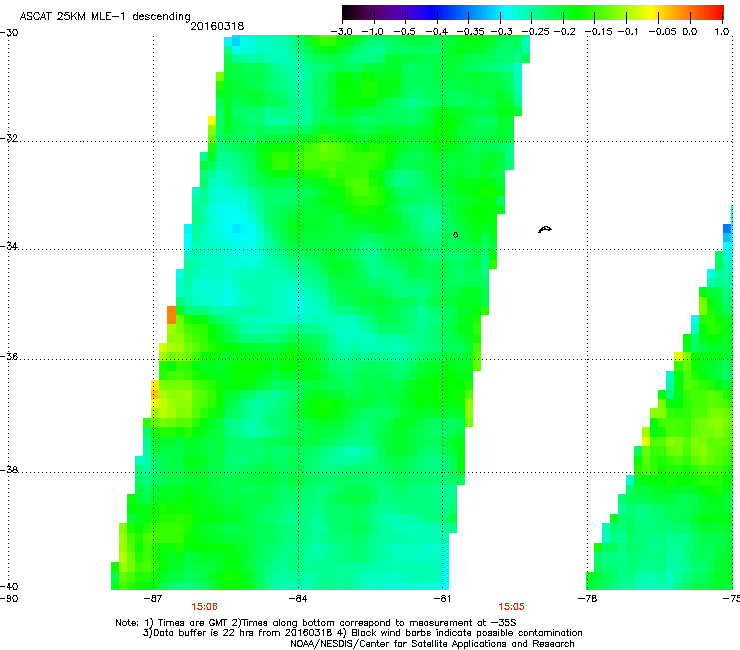740x650 pixels.
Task: Click the "ASCAT 25KM MLE-1 descending" title
Action: (105, 16)
